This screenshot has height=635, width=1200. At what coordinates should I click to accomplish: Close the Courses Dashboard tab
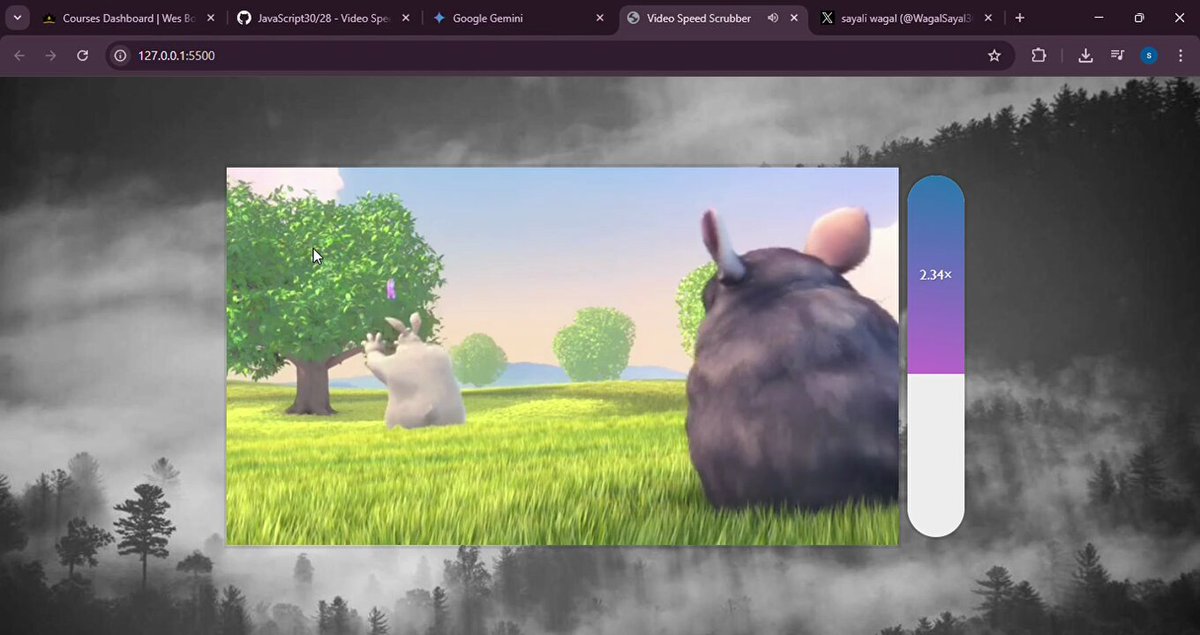tap(209, 18)
